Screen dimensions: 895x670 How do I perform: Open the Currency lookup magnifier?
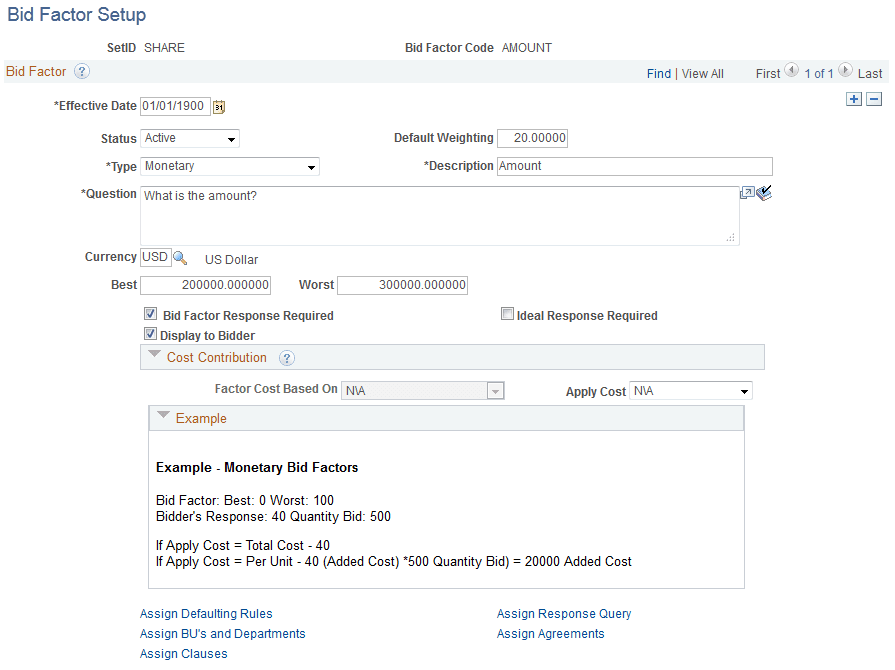pyautogui.click(x=178, y=257)
